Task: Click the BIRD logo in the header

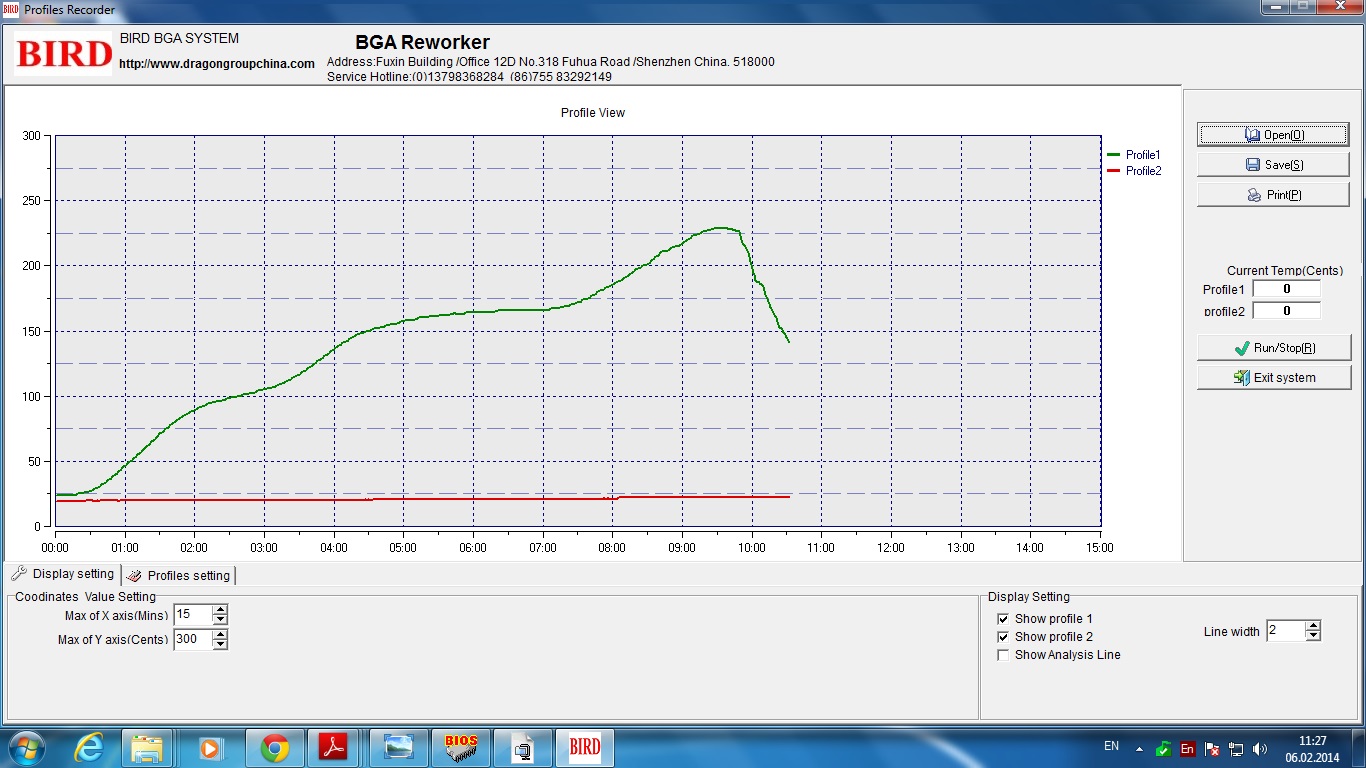Action: click(64, 53)
